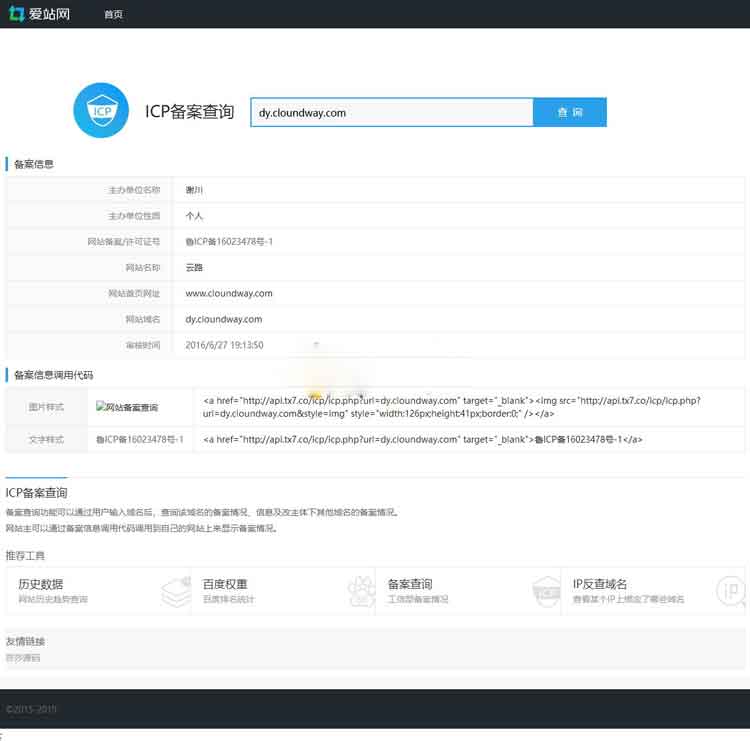Select the dy.cloundway.com domain row value
This screenshot has width=750, height=741.
click(x=224, y=319)
